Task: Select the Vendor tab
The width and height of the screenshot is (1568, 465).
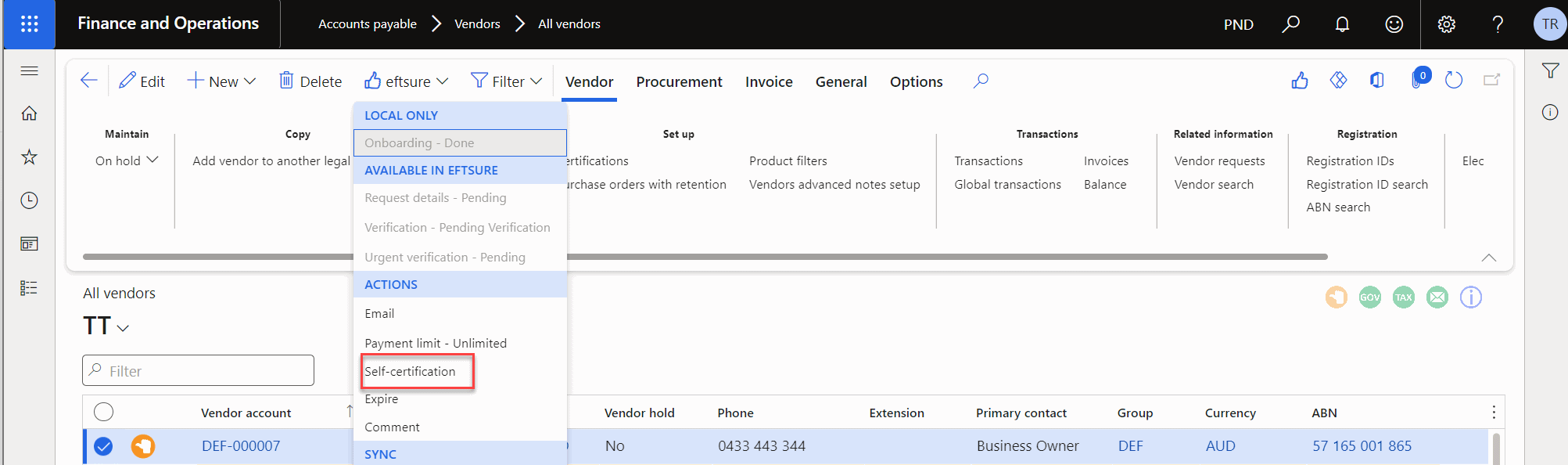Action: coord(589,82)
